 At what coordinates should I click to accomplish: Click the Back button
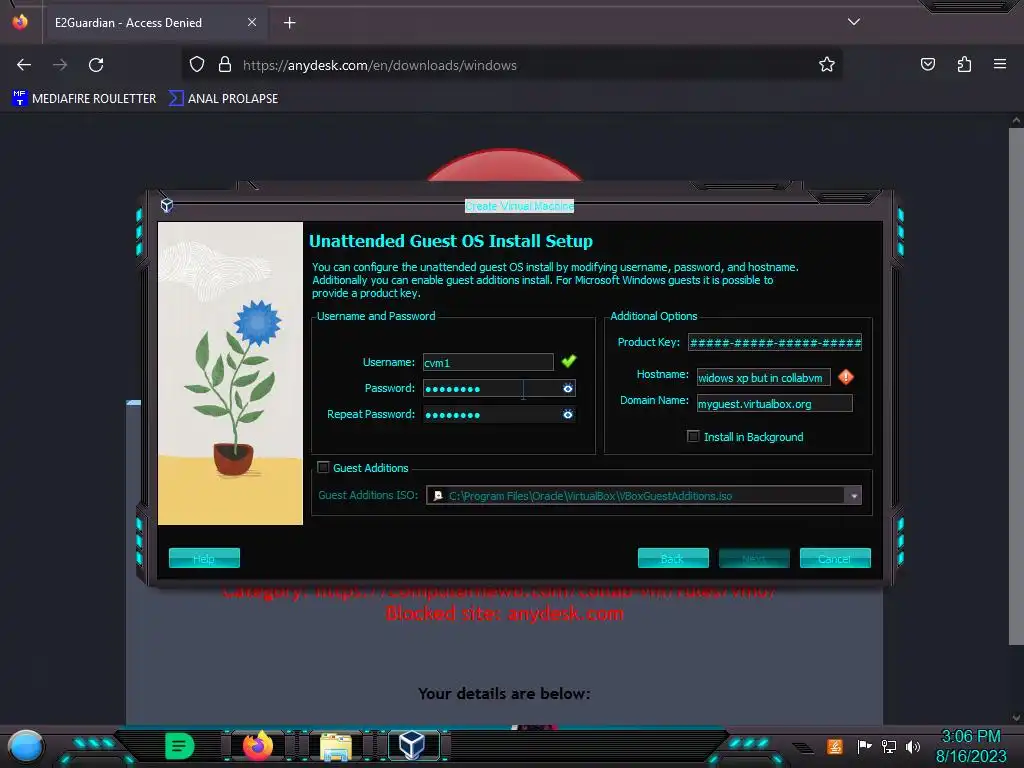click(x=673, y=558)
